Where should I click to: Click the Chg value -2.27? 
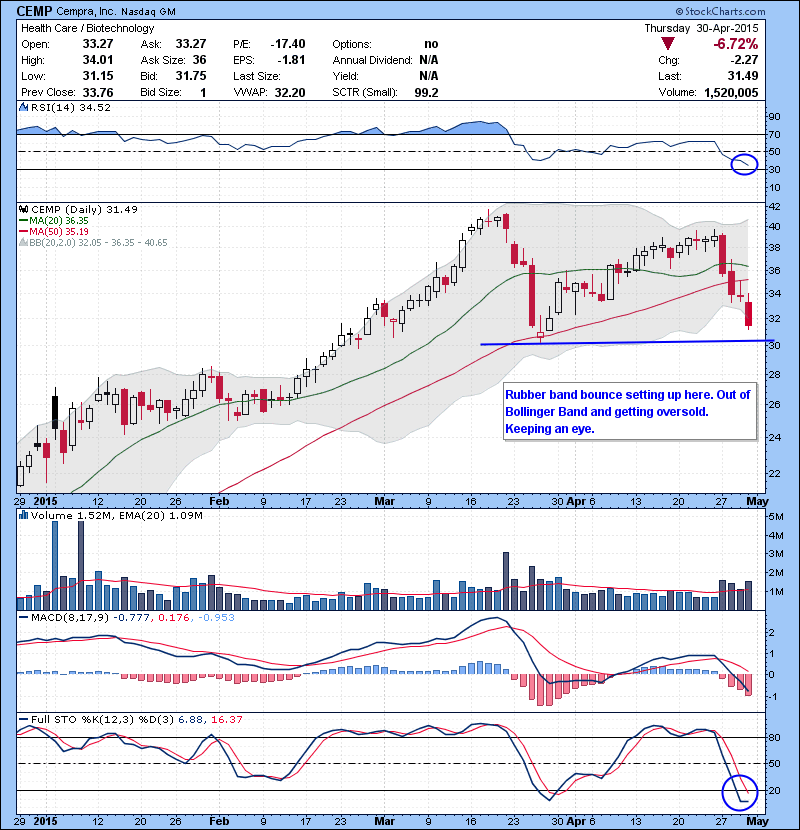(x=743, y=60)
